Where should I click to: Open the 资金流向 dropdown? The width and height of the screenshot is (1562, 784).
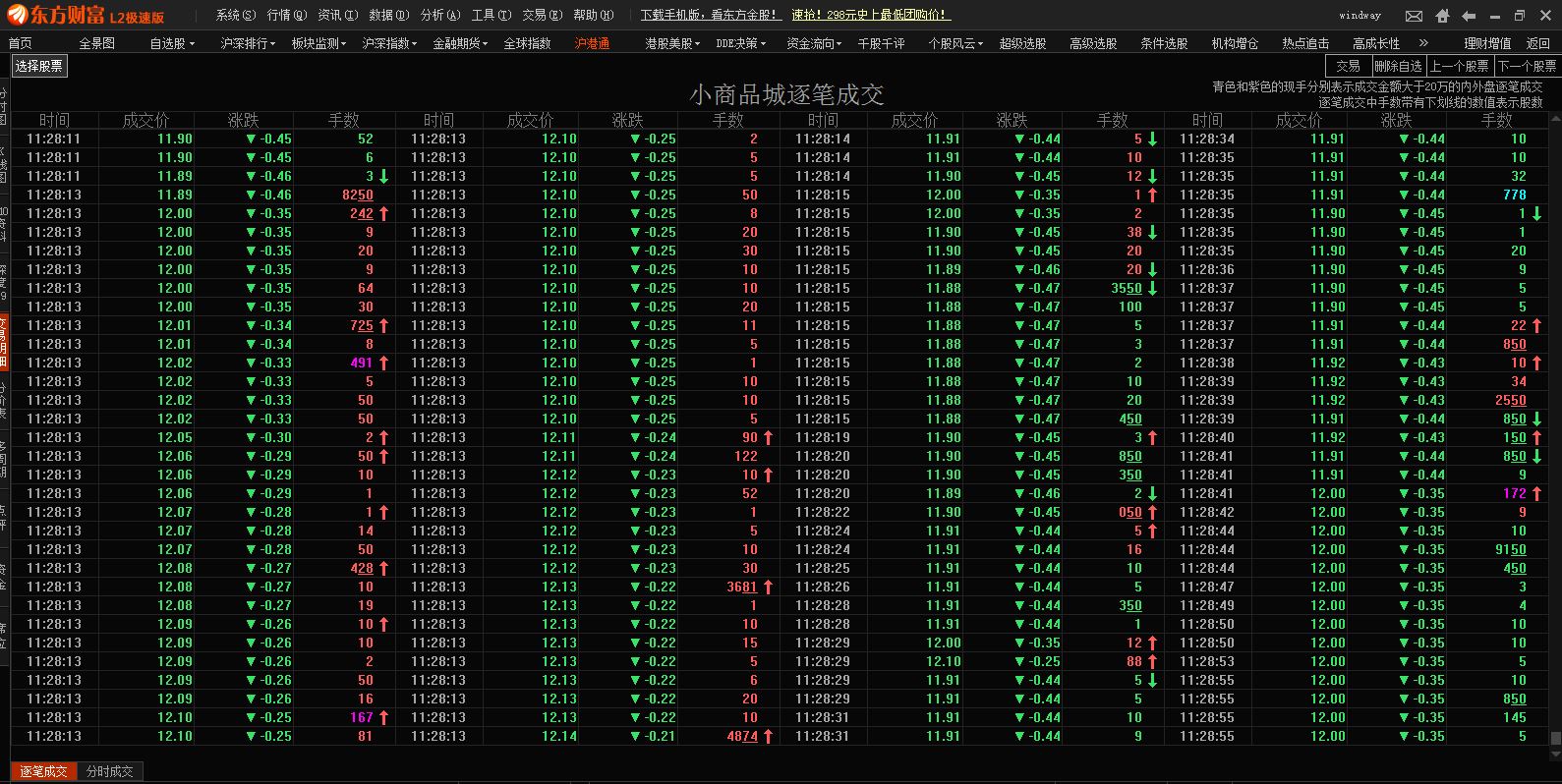pyautogui.click(x=814, y=43)
